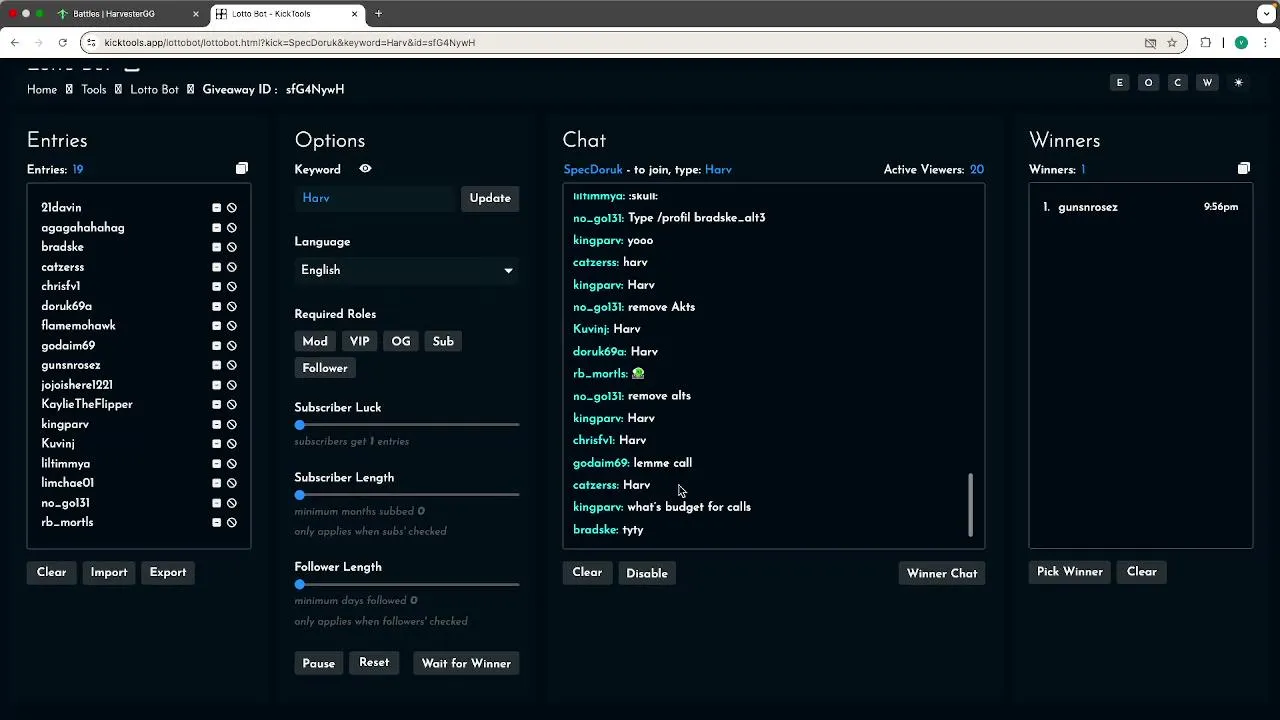1280x720 pixels.
Task: Open Lotto Bot in the breadcrumb
Action: 154,89
